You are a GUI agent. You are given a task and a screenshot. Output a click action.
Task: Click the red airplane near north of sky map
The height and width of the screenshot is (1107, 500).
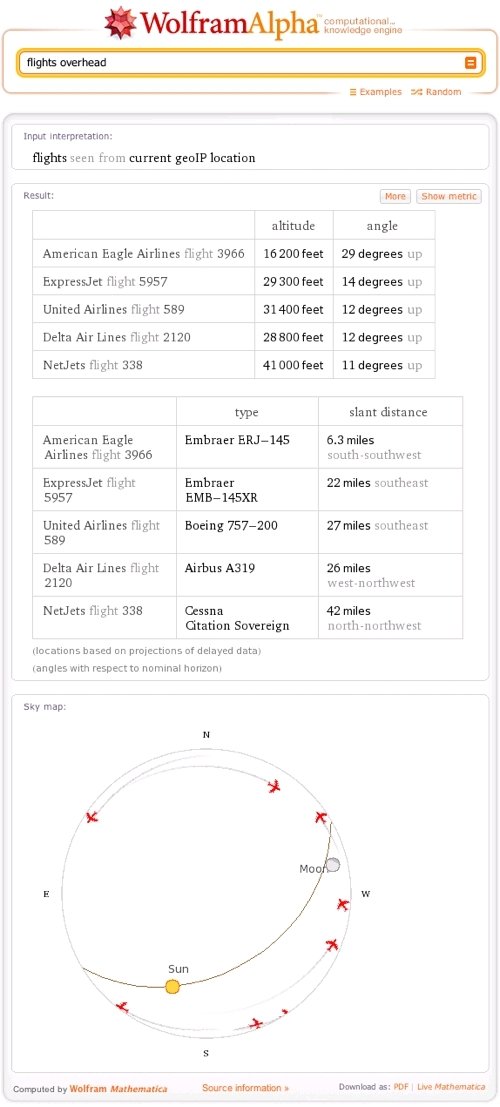275,786
